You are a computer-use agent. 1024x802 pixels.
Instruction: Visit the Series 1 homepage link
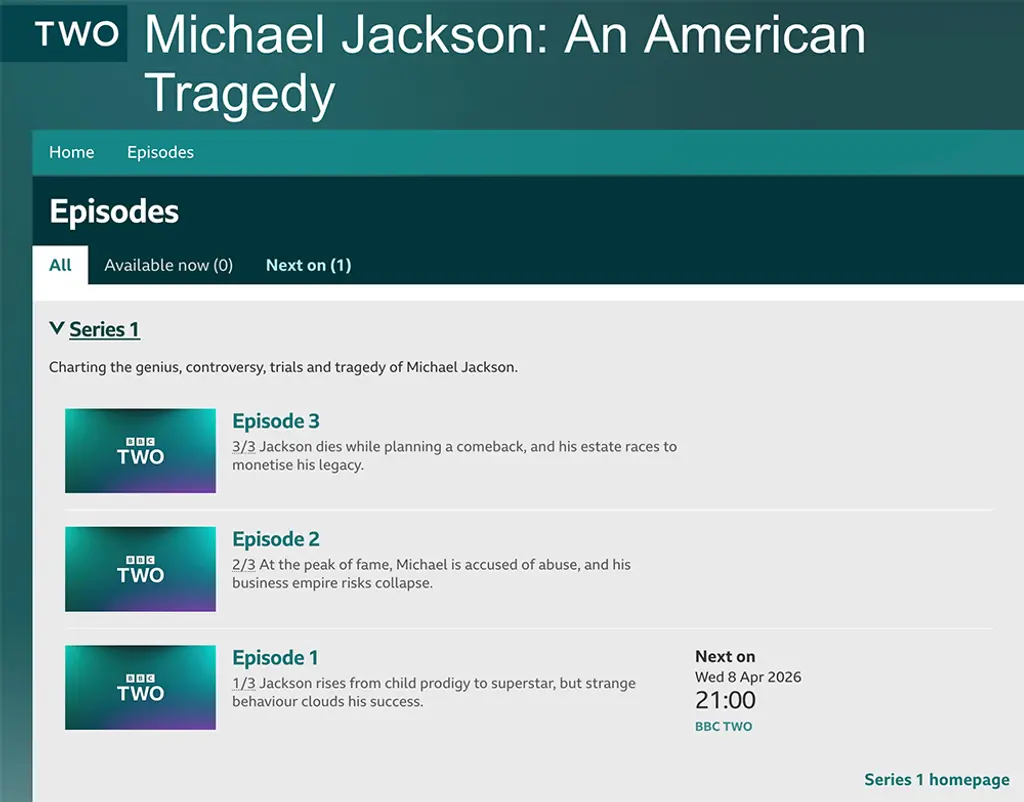(936, 780)
